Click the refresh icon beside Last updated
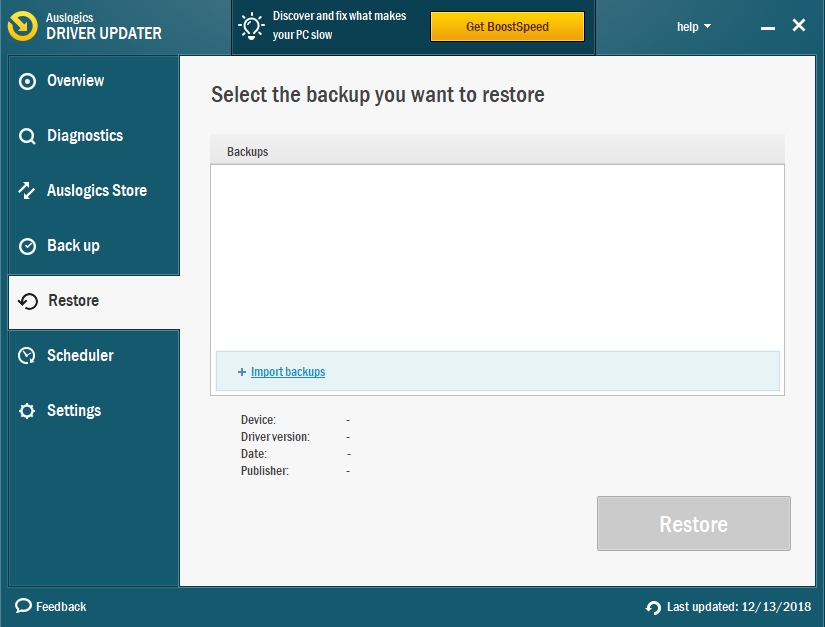 tap(654, 607)
